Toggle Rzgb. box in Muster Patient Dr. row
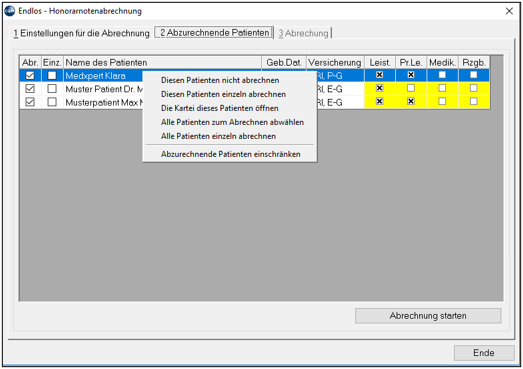The image size is (523, 369). click(x=474, y=88)
